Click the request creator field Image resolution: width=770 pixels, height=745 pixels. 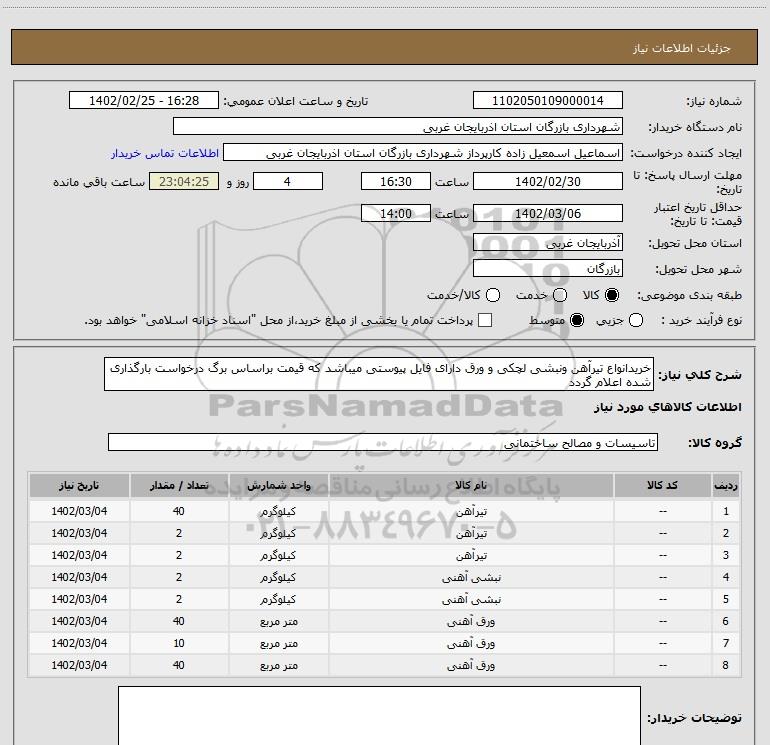[423, 153]
